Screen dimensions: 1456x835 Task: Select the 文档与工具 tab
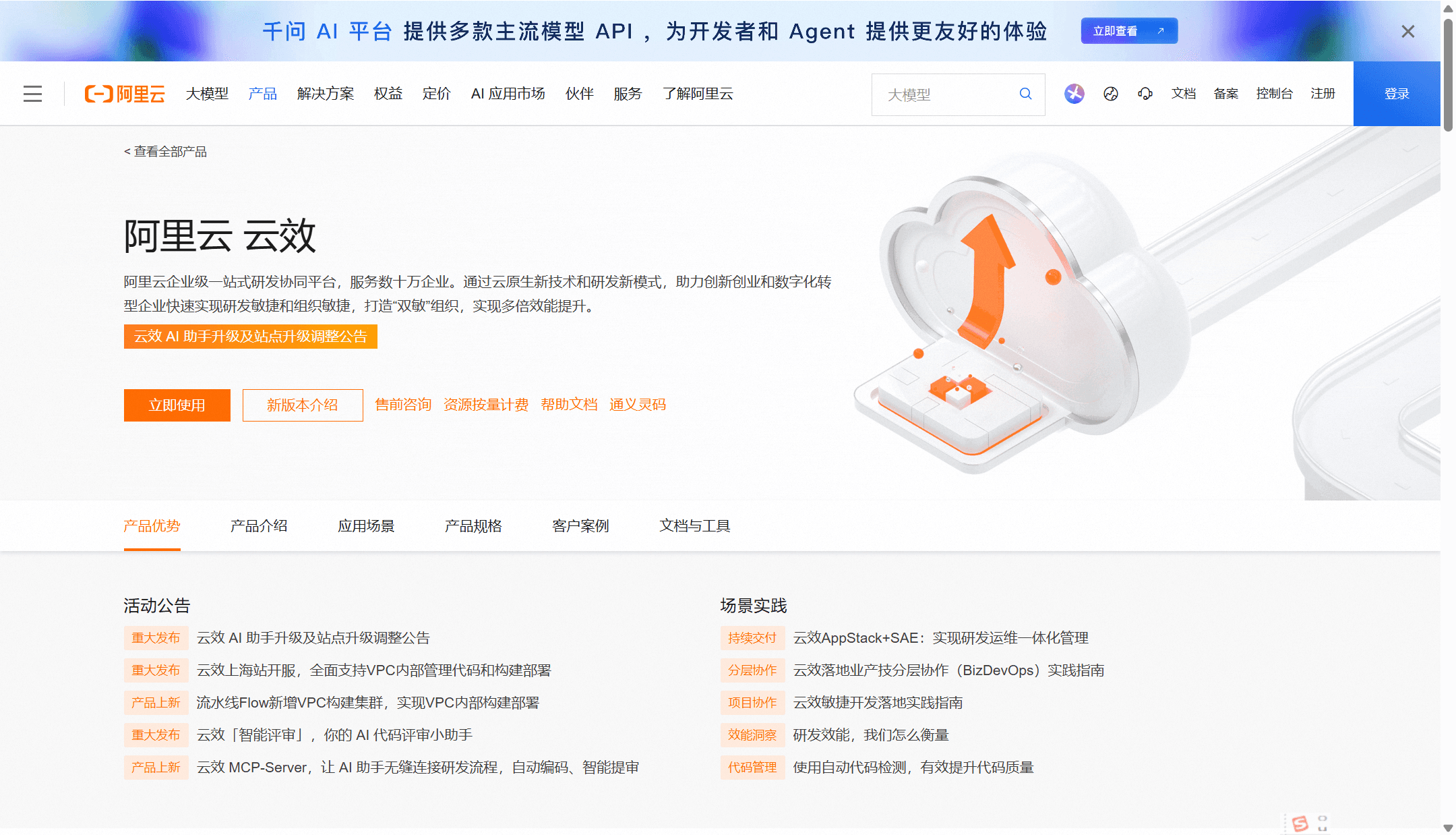pyautogui.click(x=695, y=526)
